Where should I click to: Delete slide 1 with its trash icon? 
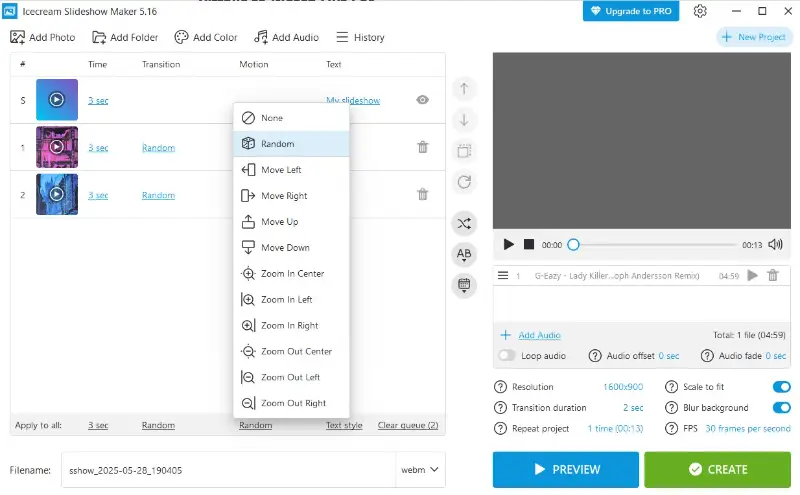[x=422, y=147]
